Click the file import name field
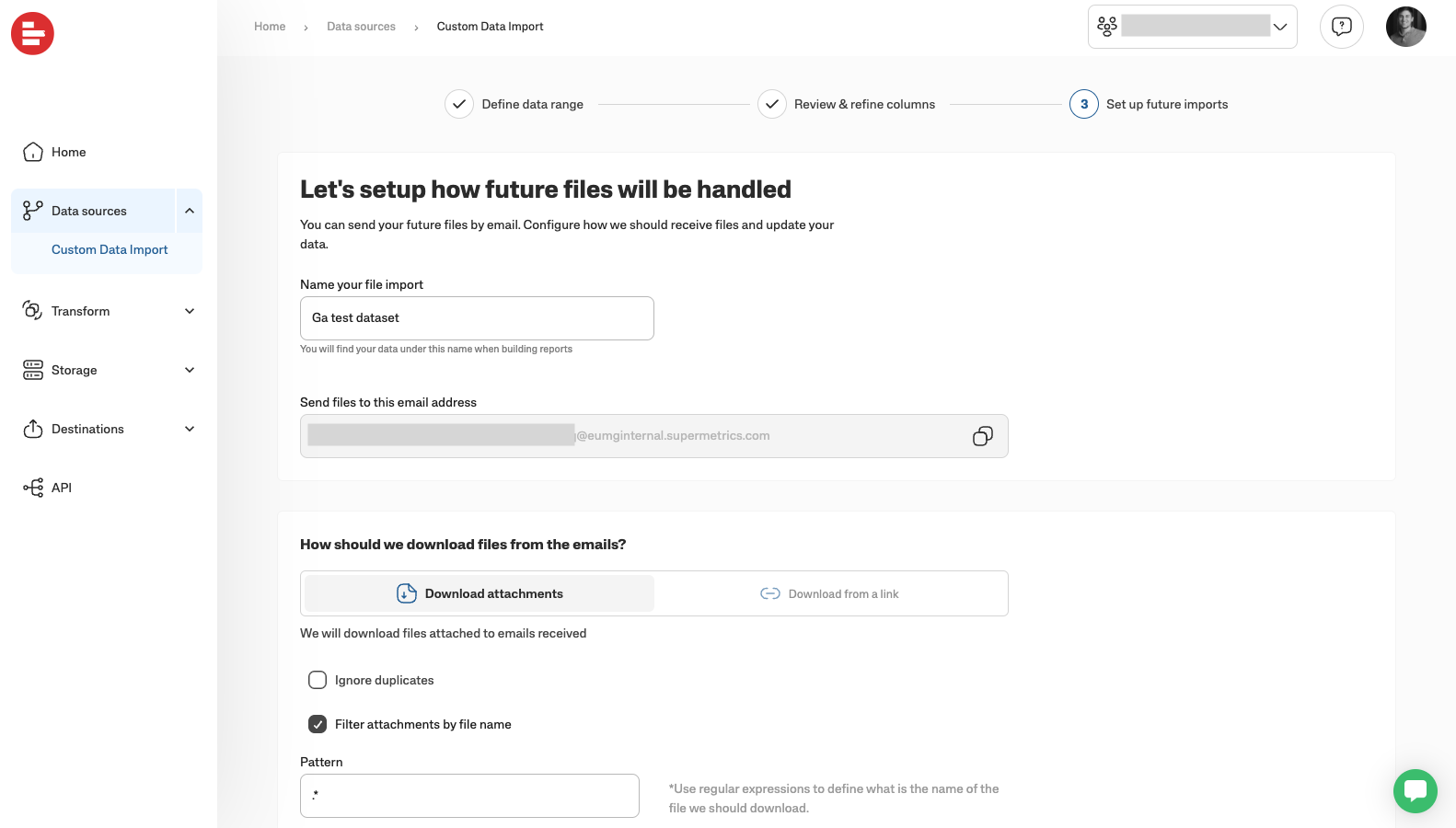This screenshot has width=1456, height=828. [x=477, y=318]
